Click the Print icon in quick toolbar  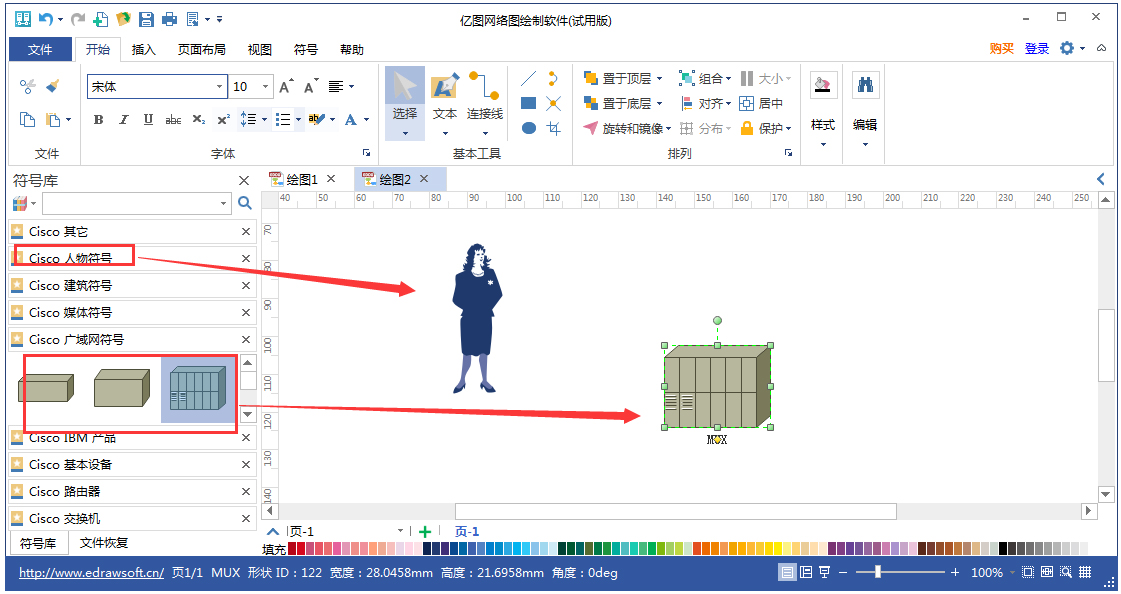(169, 19)
